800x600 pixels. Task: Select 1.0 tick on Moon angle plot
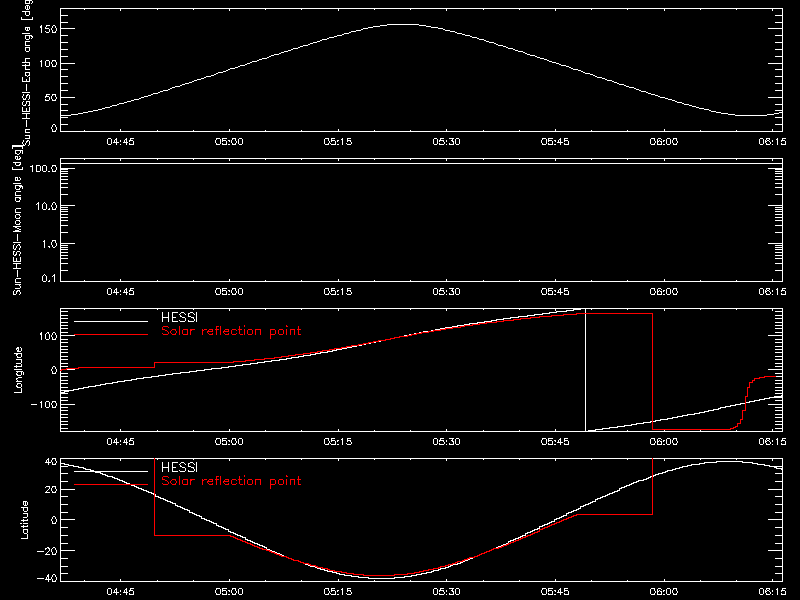pos(49,244)
